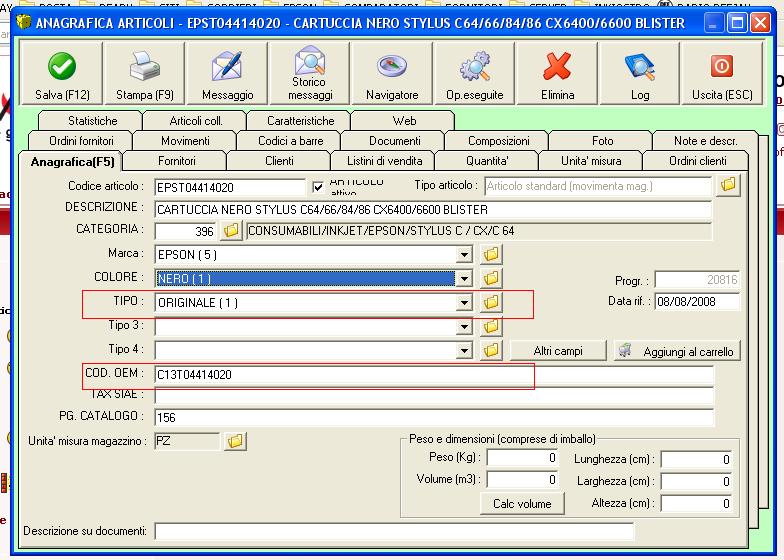Click Aggiungi al carrello button
Image resolution: width=784 pixels, height=560 pixels.
678,351
